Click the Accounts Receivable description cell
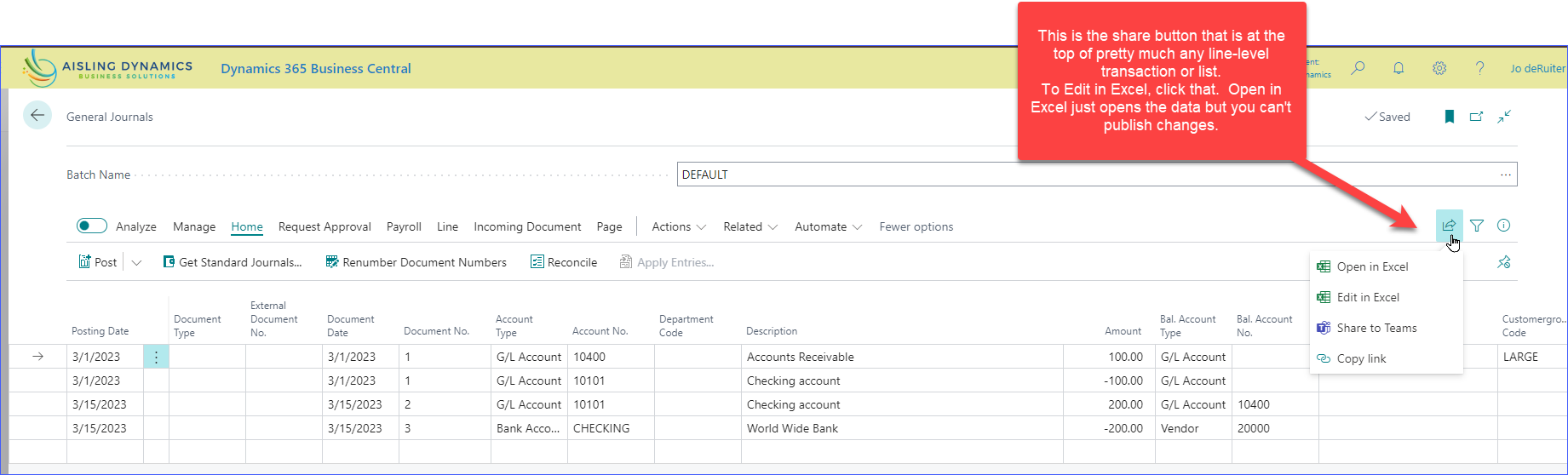This screenshot has width=1568, height=475. pos(902,357)
